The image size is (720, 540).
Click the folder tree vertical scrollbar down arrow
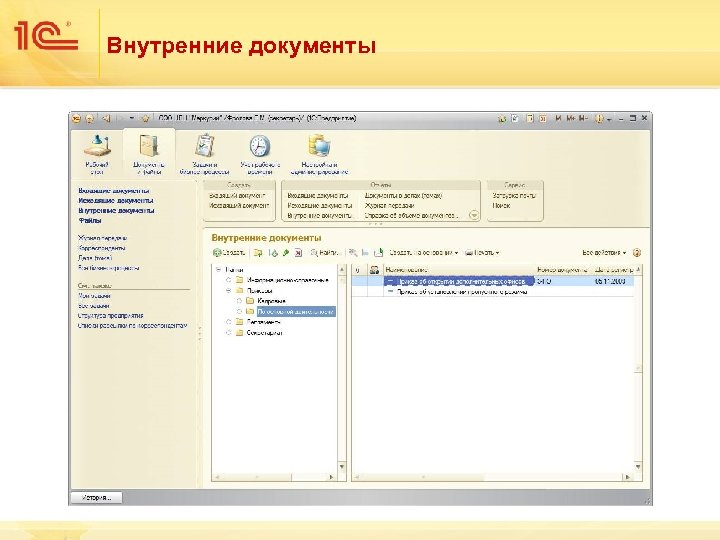pyautogui.click(x=342, y=467)
